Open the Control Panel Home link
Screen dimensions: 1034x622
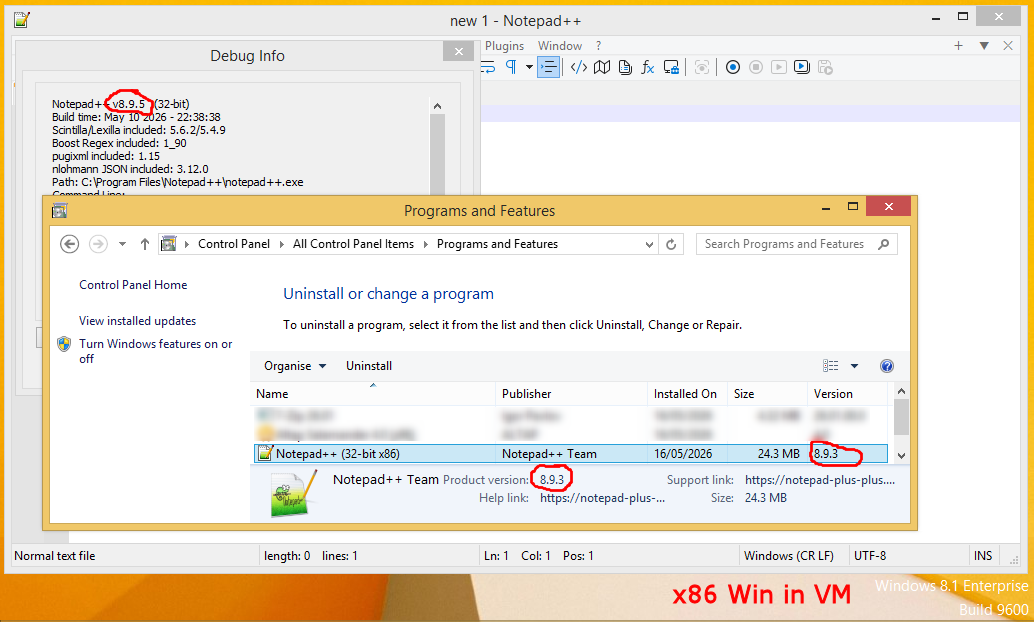coord(133,284)
